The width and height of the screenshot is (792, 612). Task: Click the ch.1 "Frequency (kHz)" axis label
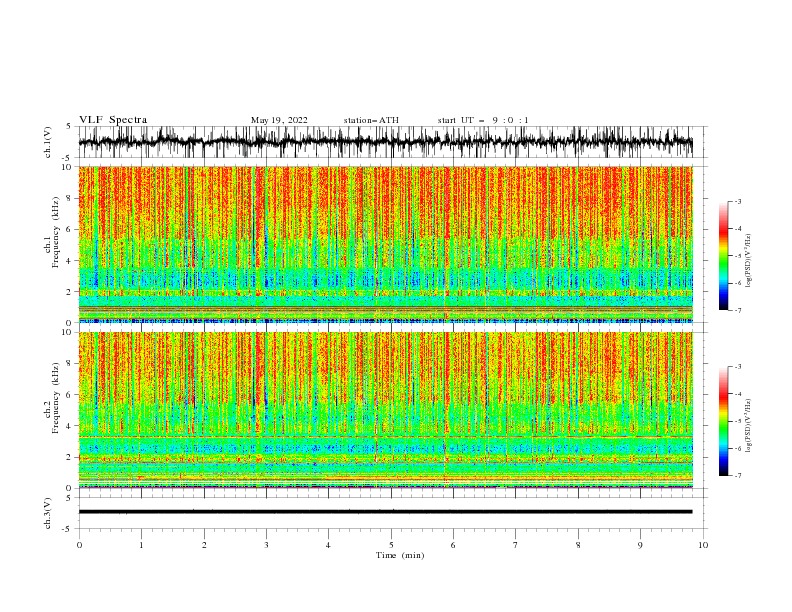point(56,233)
